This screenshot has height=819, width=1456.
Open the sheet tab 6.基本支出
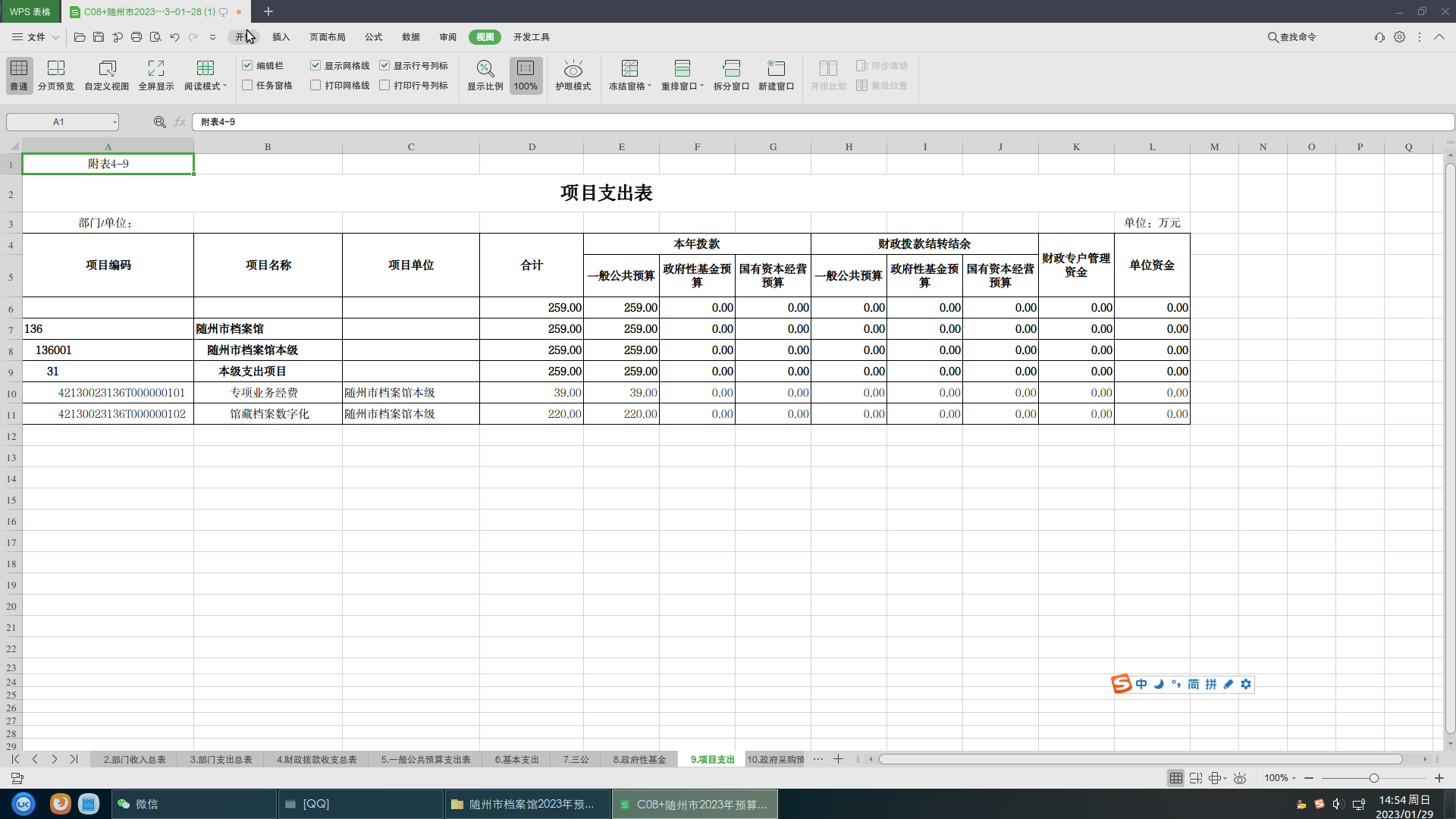coord(516,759)
